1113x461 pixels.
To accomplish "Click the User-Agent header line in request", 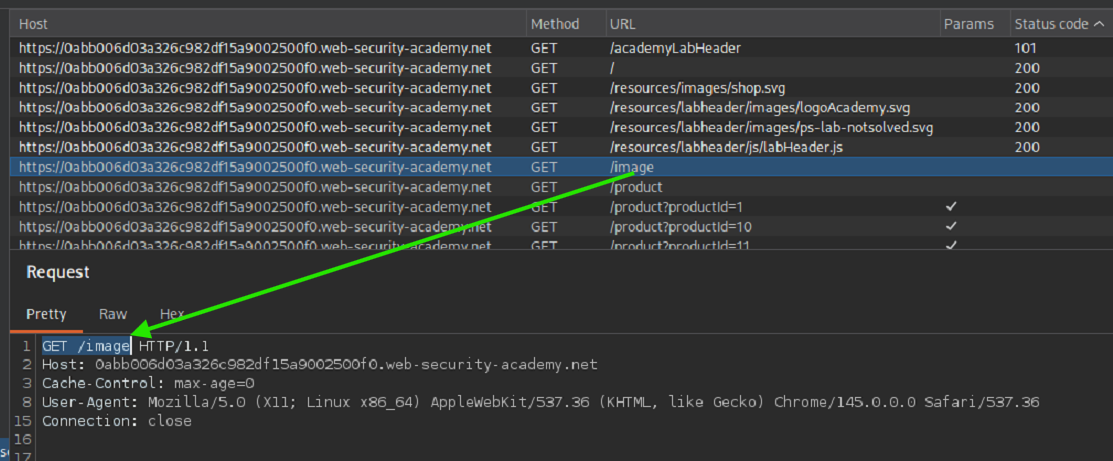I will point(540,402).
